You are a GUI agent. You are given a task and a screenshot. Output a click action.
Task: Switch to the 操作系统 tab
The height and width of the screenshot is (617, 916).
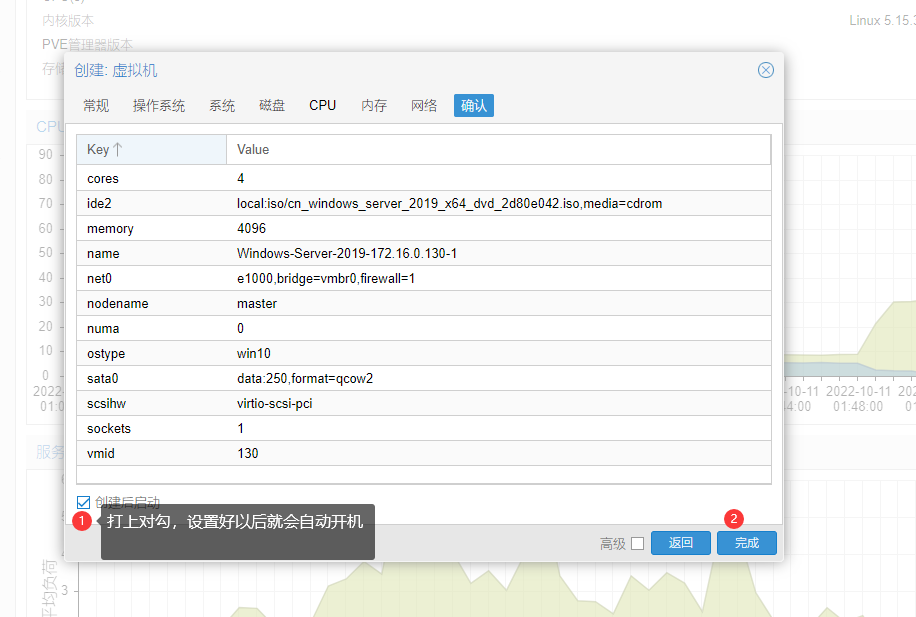coord(159,106)
